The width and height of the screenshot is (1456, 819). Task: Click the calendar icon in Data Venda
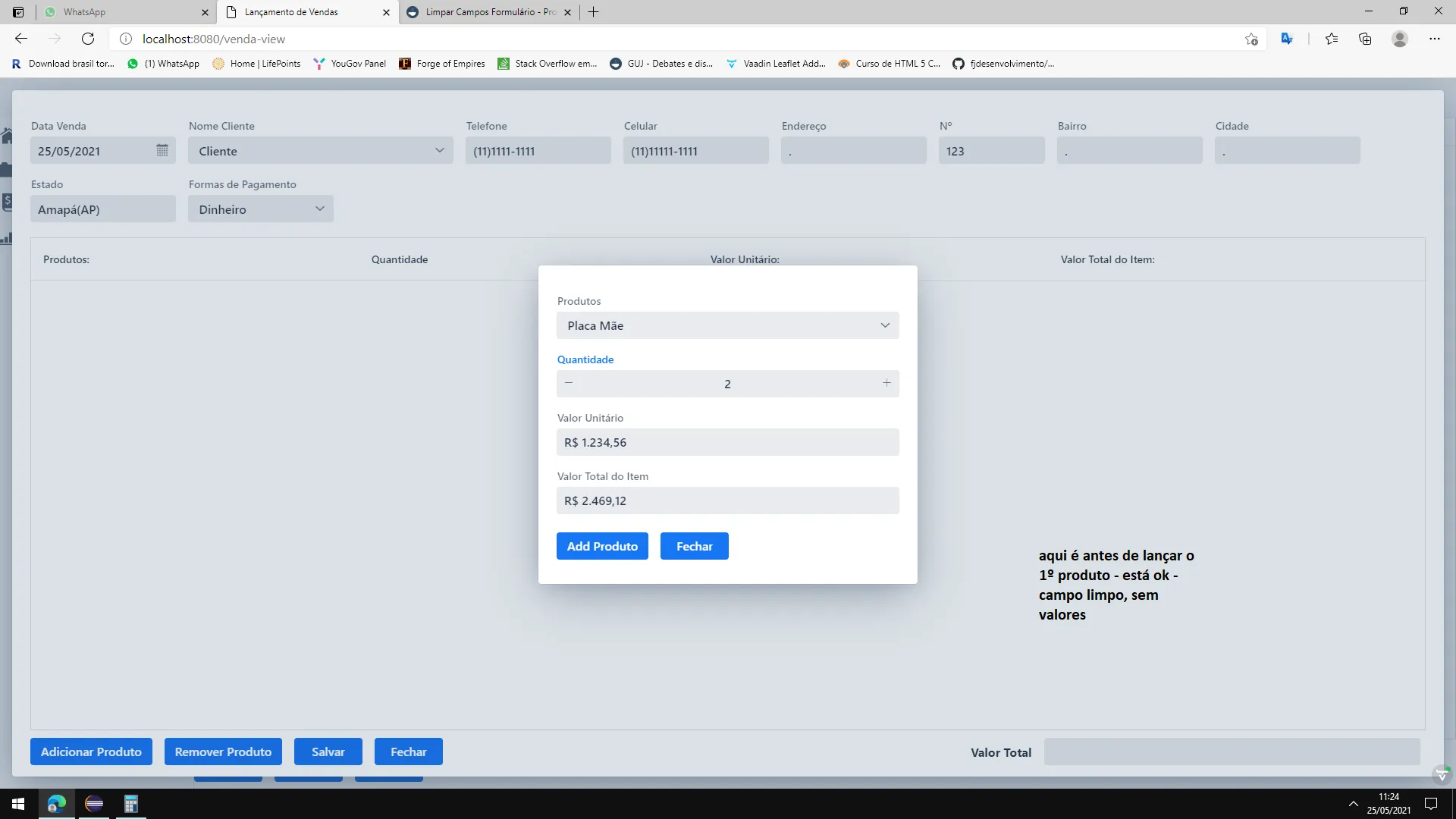pyautogui.click(x=162, y=150)
